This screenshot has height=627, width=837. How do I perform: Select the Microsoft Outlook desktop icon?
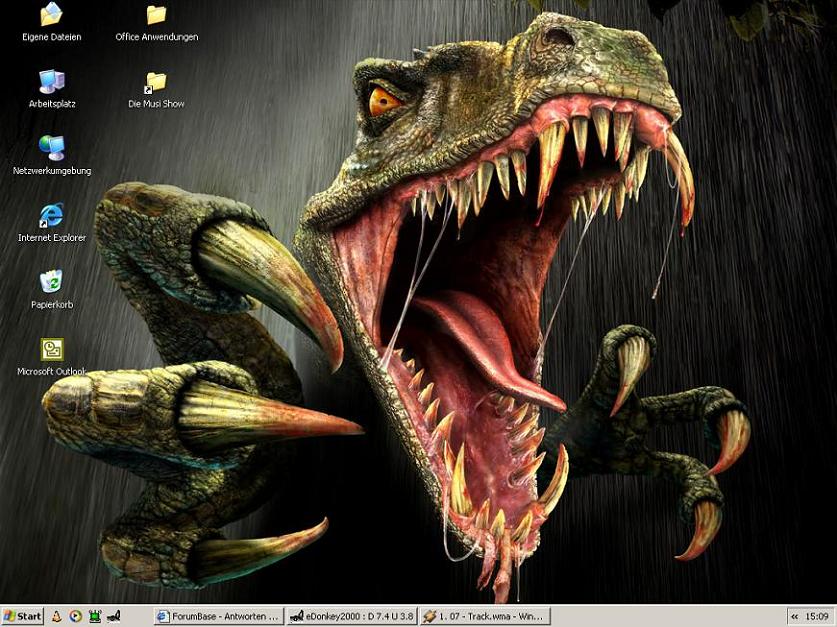click(52, 356)
